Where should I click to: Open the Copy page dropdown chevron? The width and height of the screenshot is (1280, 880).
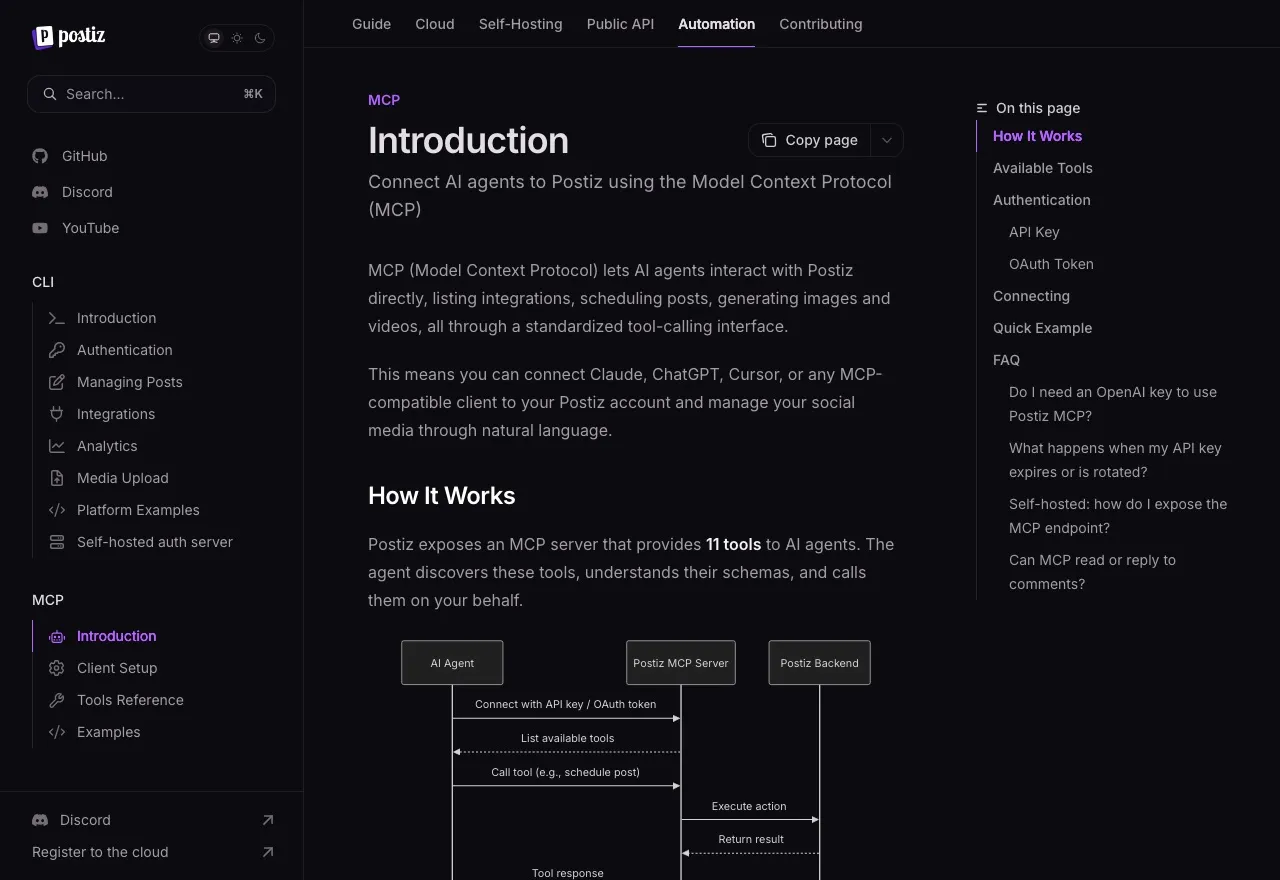pyautogui.click(x=887, y=140)
